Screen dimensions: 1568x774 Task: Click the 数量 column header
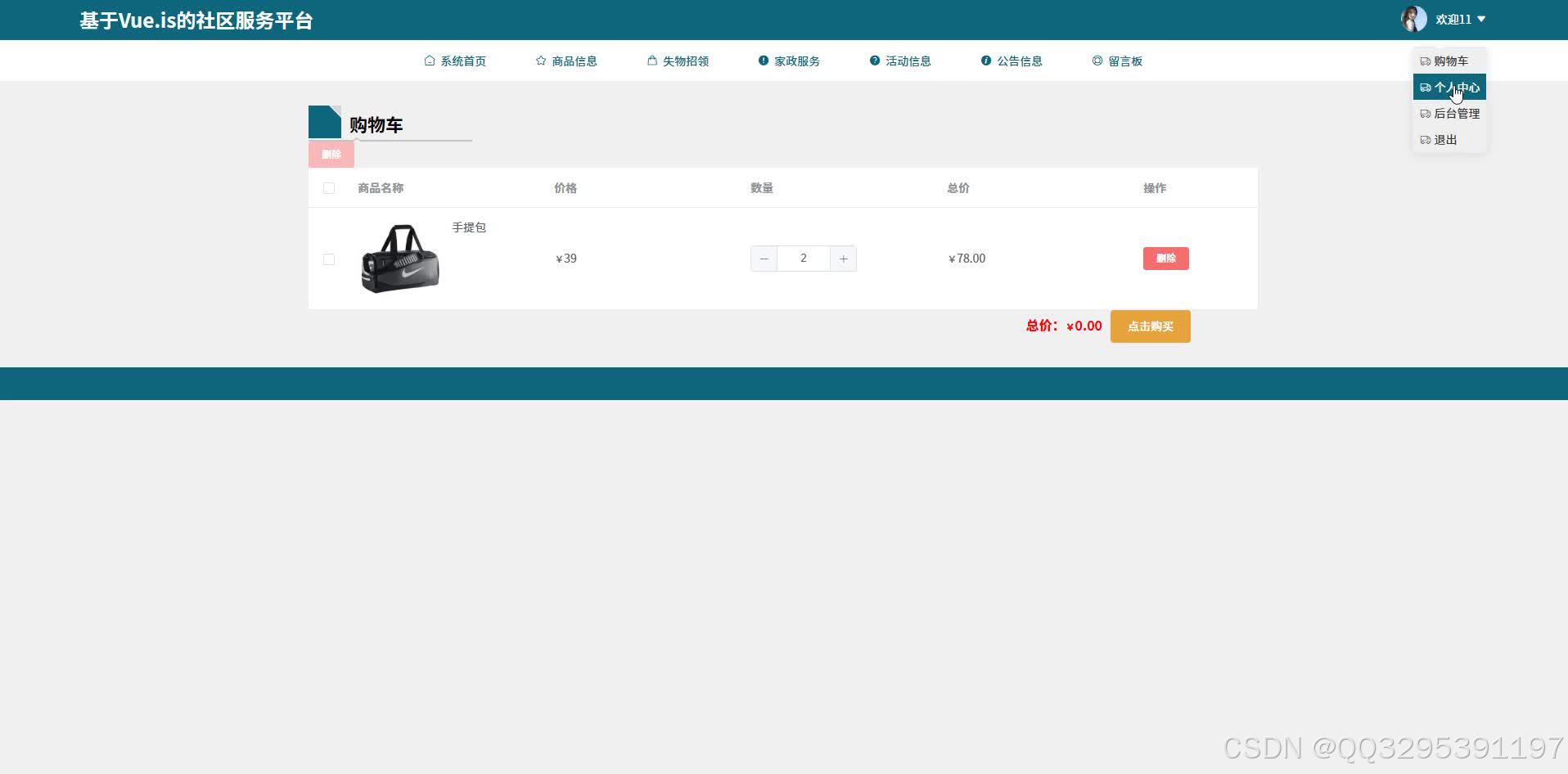coord(762,188)
